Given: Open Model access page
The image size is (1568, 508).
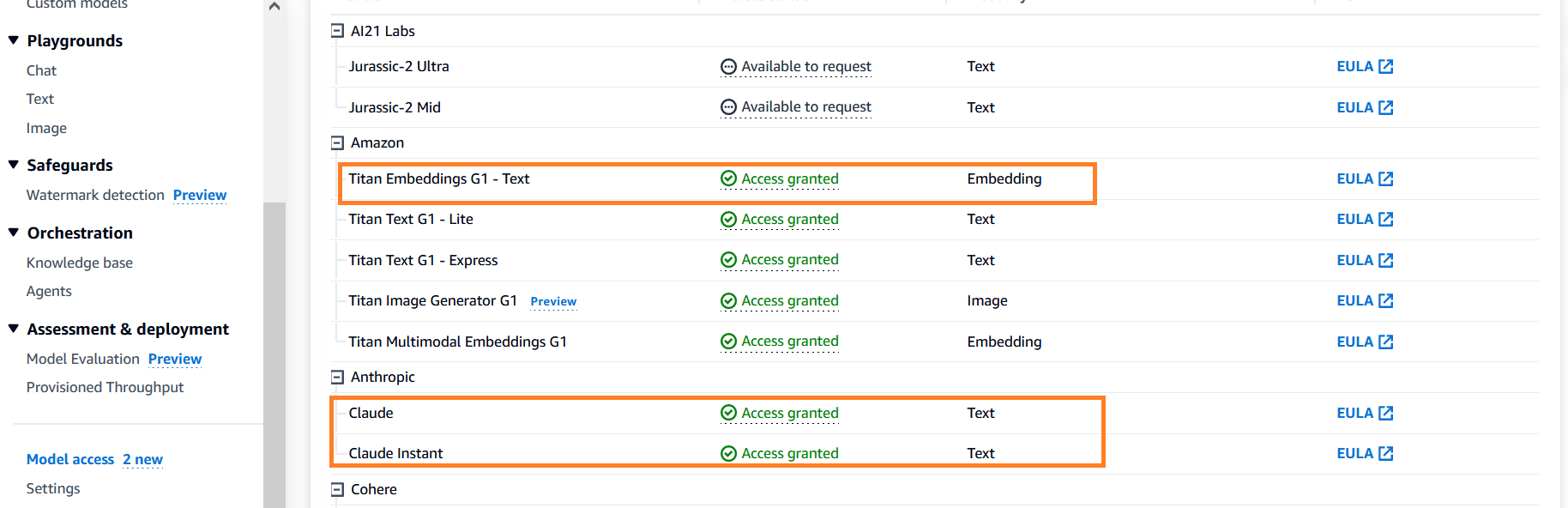Looking at the screenshot, I should coord(70,459).
